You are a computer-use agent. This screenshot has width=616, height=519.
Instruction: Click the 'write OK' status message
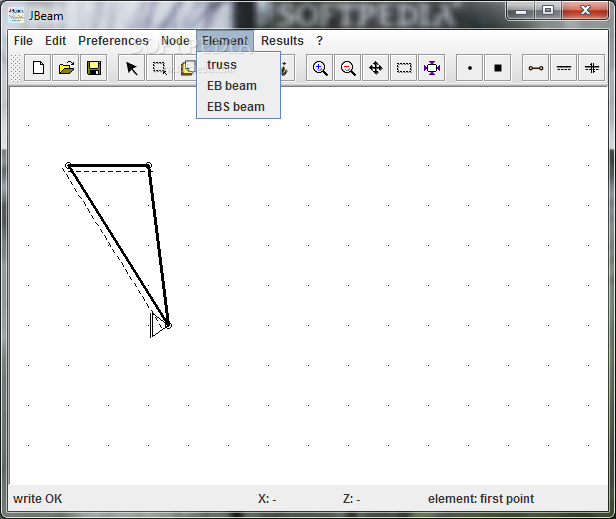tap(38, 499)
